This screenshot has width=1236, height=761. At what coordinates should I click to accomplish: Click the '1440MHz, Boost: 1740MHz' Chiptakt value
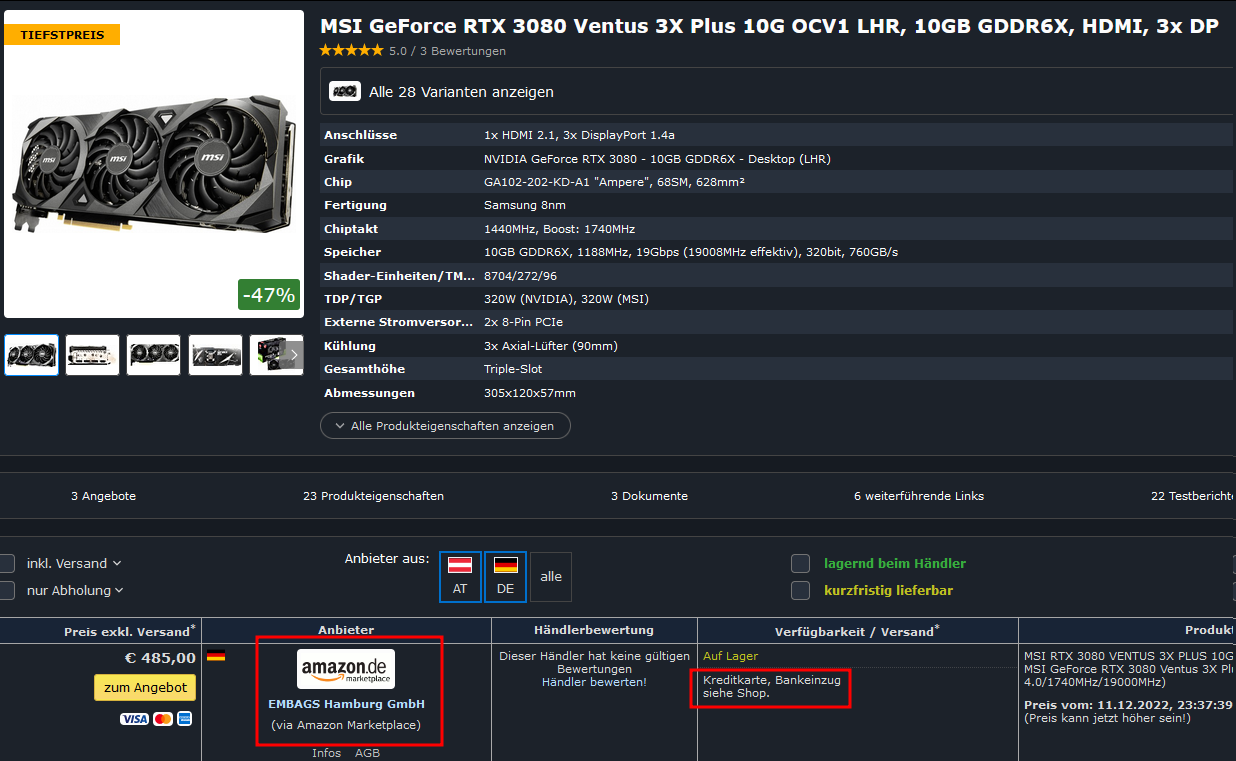point(560,229)
